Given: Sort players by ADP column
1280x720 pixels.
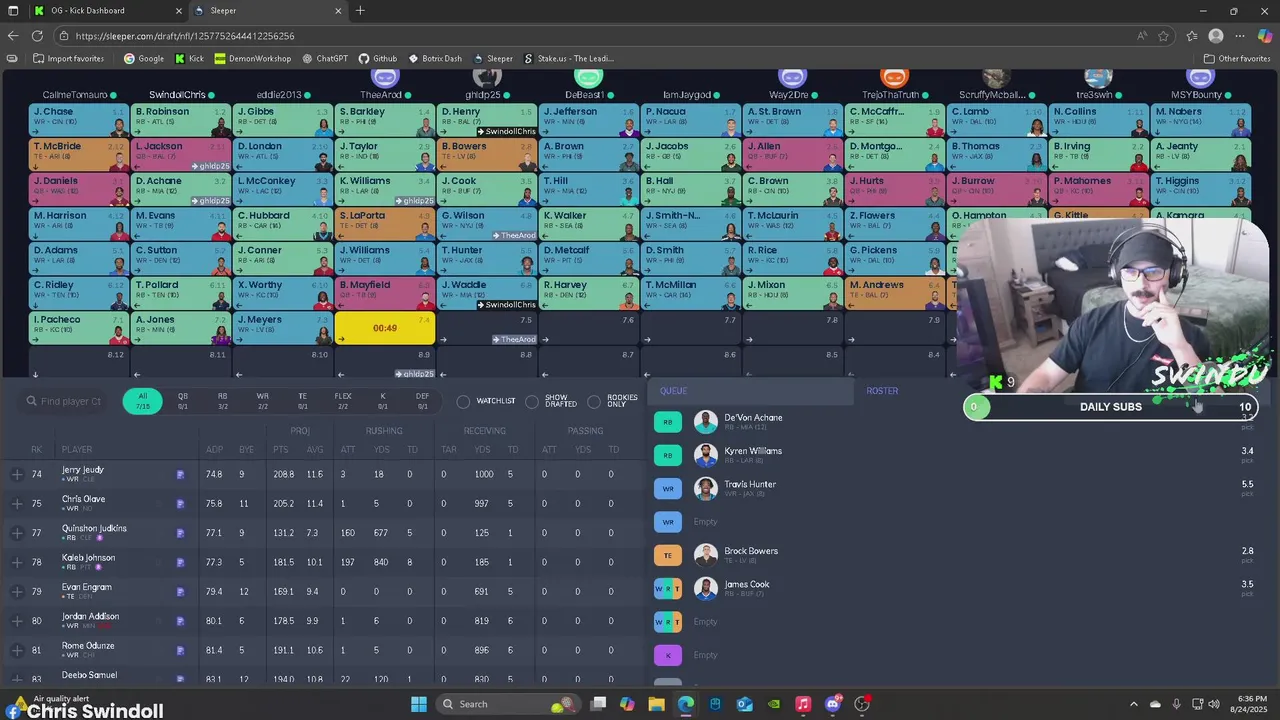Looking at the screenshot, I should click(x=213, y=449).
